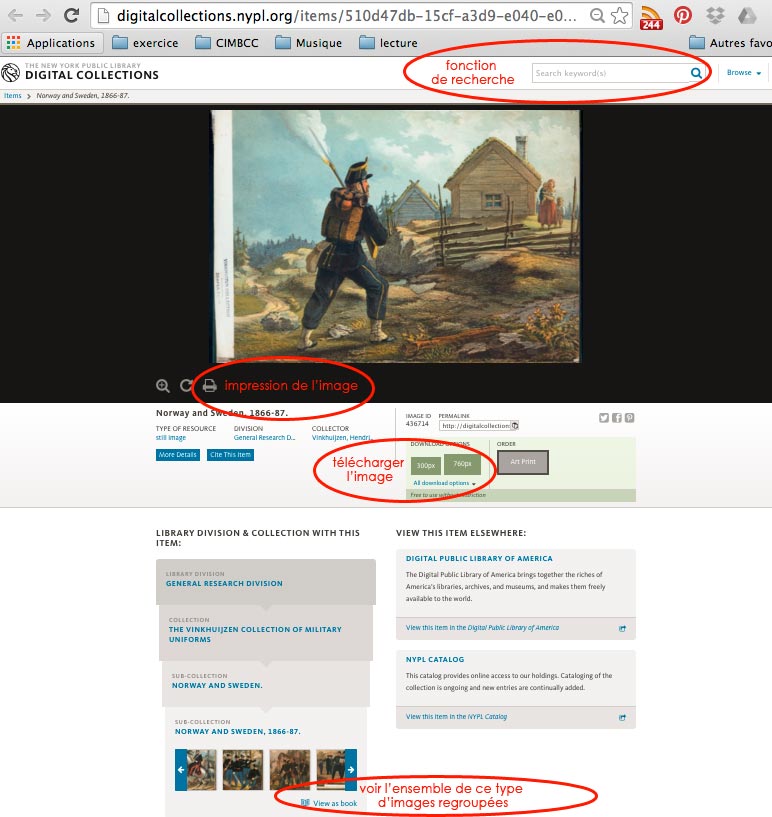Click the print image icon
Image resolution: width=772 pixels, height=817 pixels.
tap(209, 386)
